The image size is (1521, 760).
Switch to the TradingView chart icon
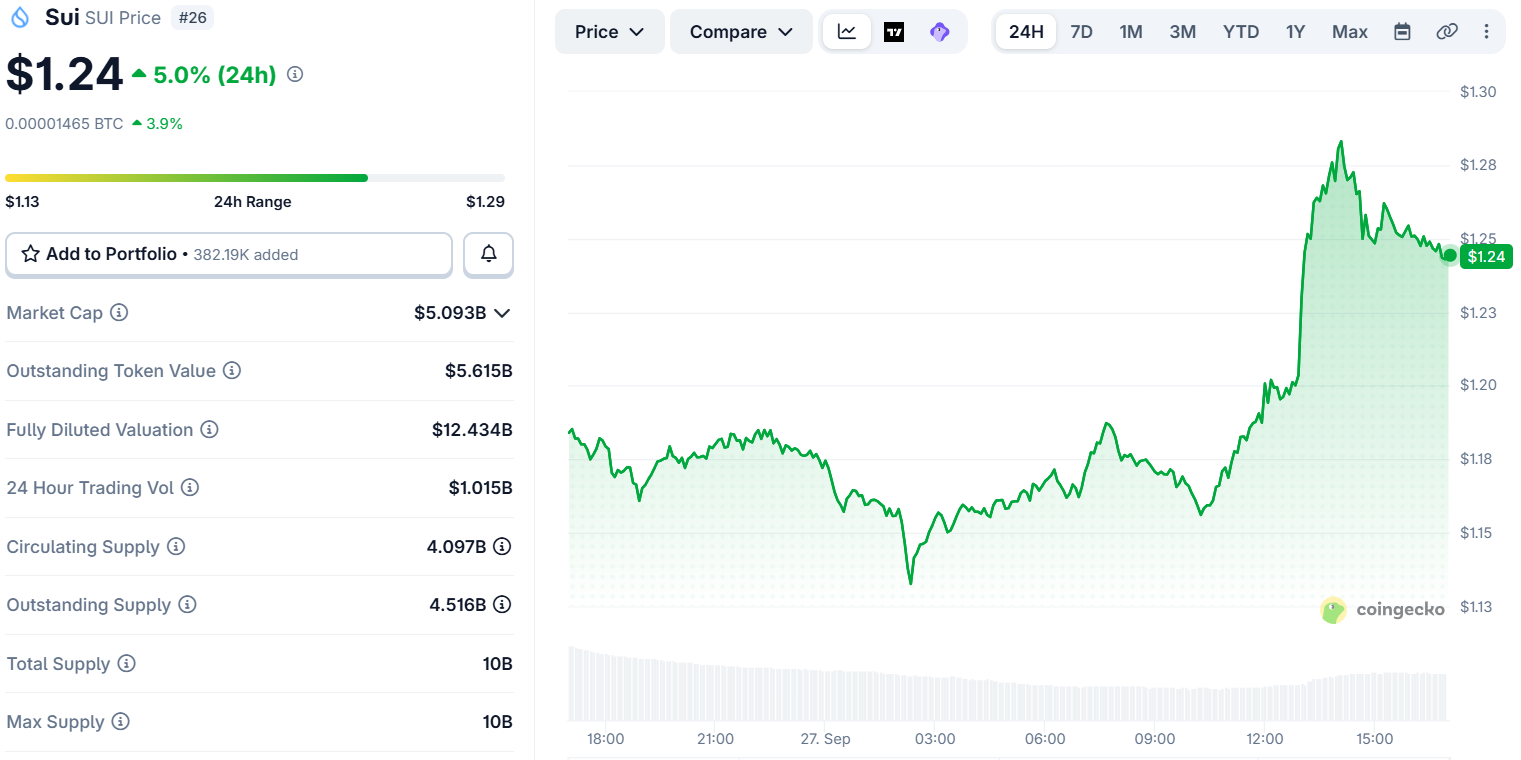(894, 32)
